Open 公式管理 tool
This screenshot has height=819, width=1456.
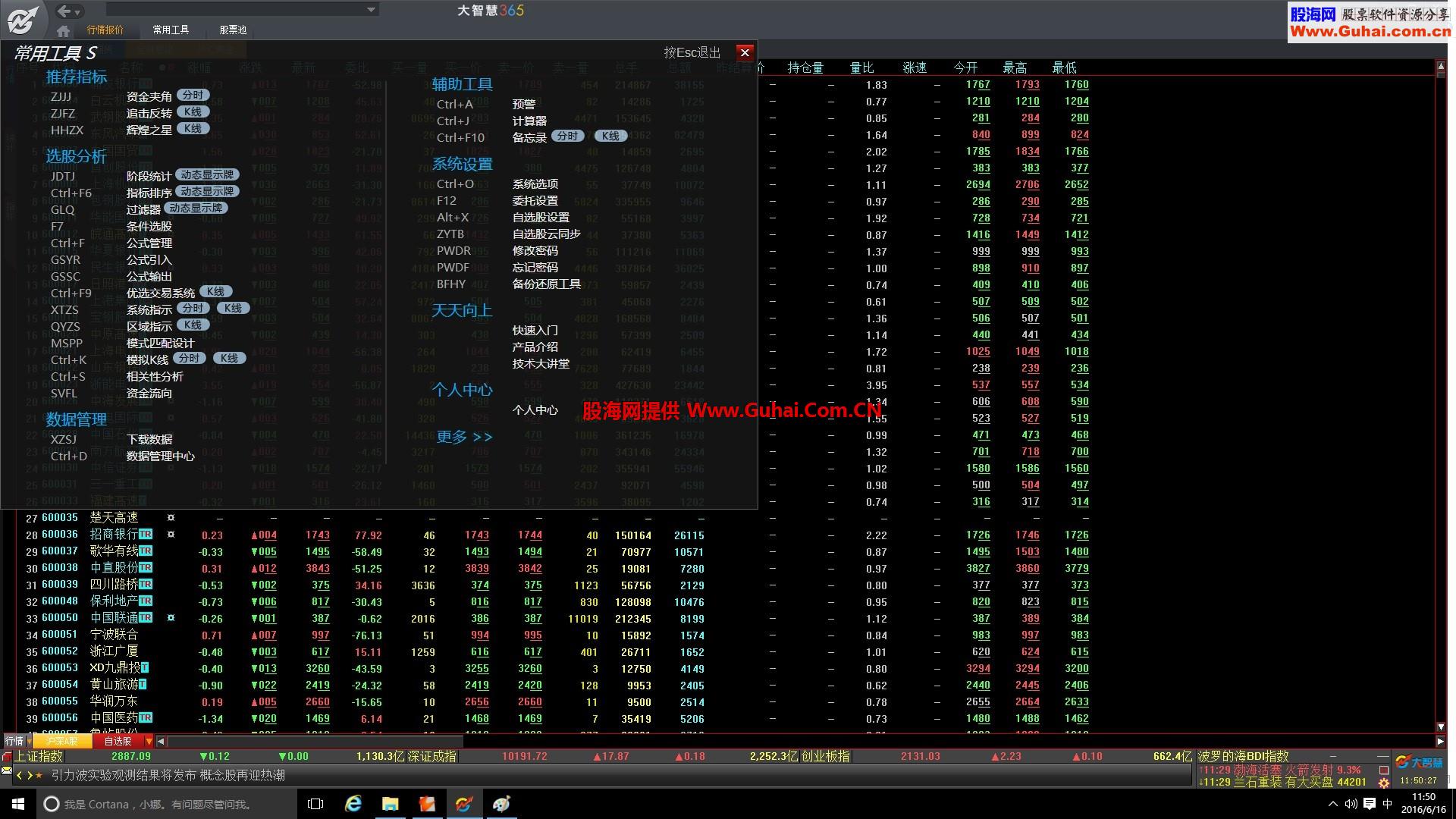click(x=149, y=243)
